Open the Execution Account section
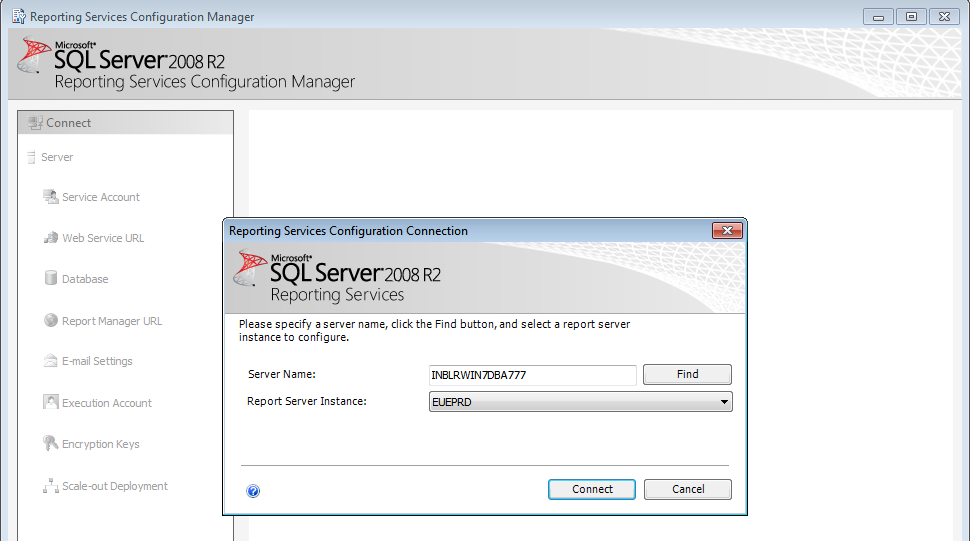The height and width of the screenshot is (541, 970). click(x=106, y=403)
